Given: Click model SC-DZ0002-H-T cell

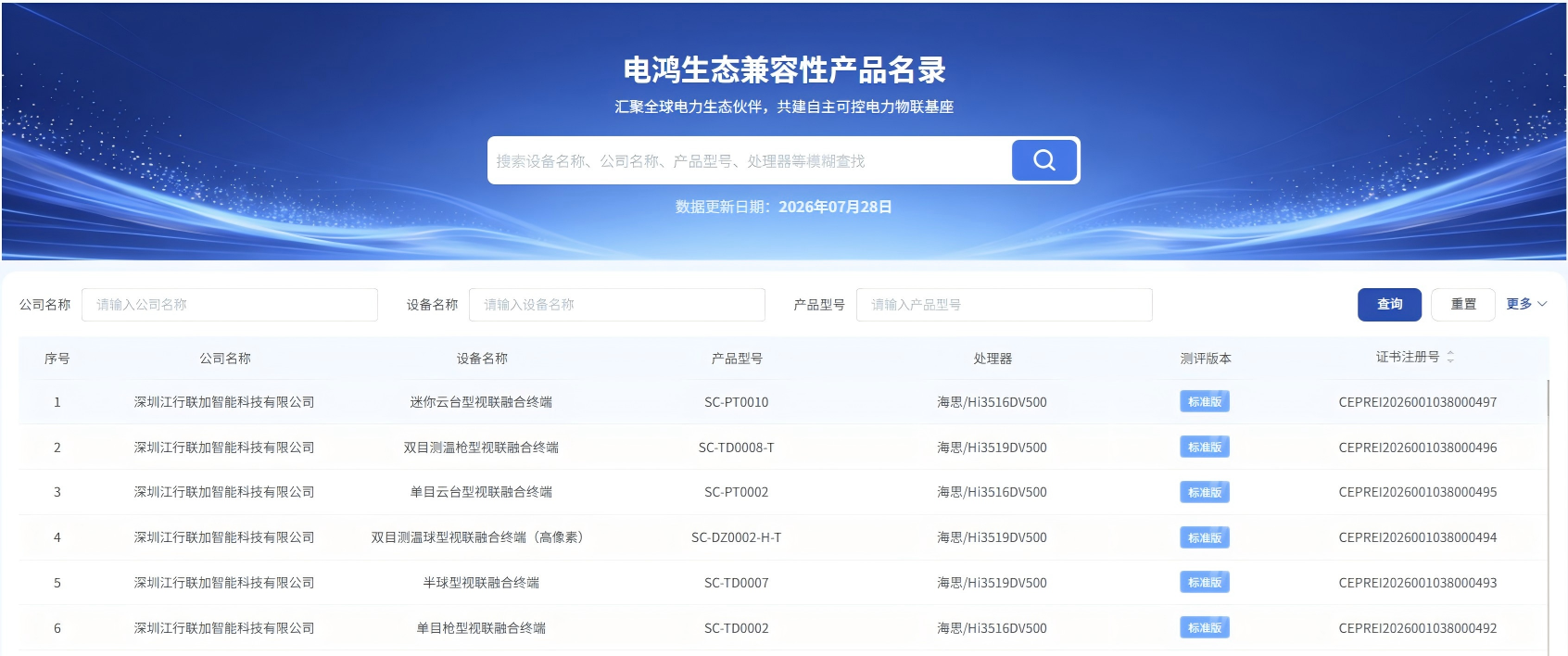Looking at the screenshot, I should click(x=737, y=537).
